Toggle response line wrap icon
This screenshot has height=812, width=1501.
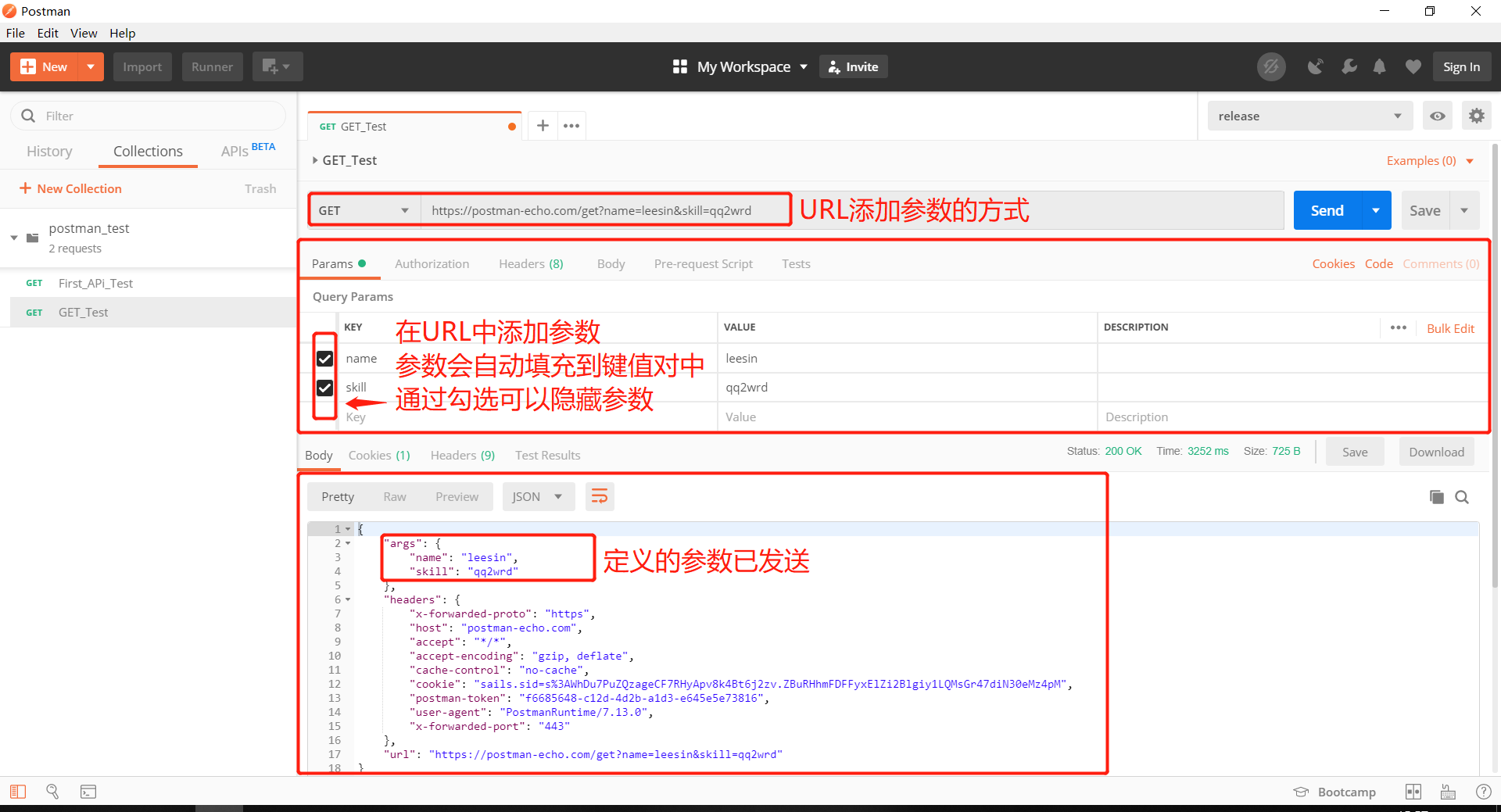tap(600, 496)
